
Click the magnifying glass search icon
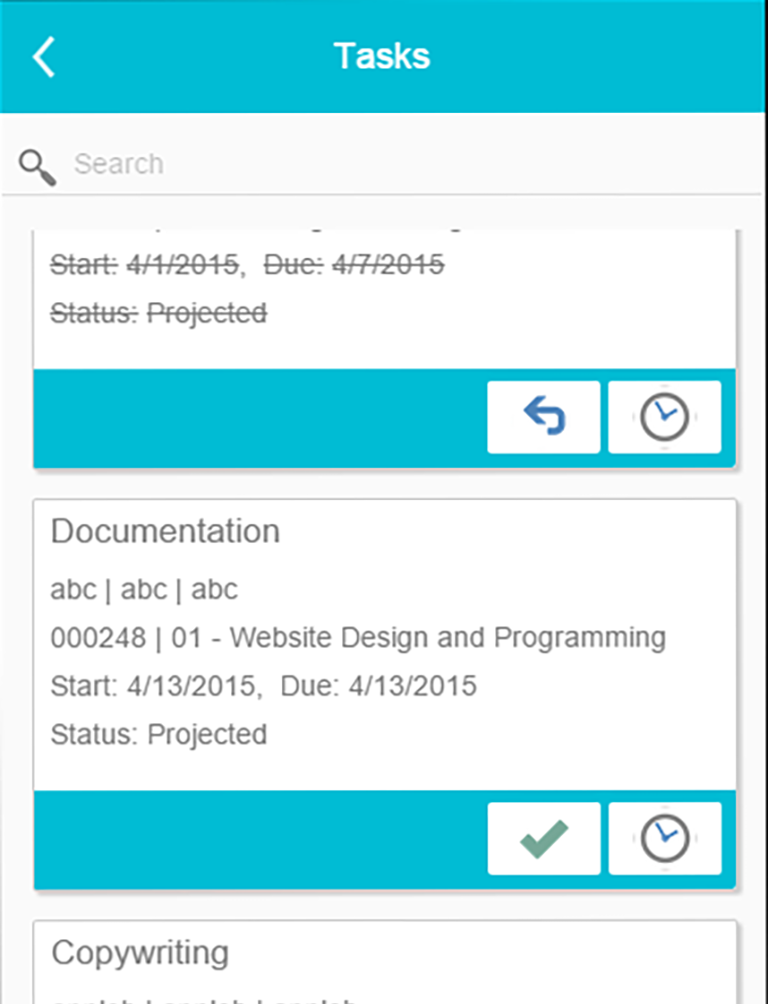pyautogui.click(x=39, y=166)
